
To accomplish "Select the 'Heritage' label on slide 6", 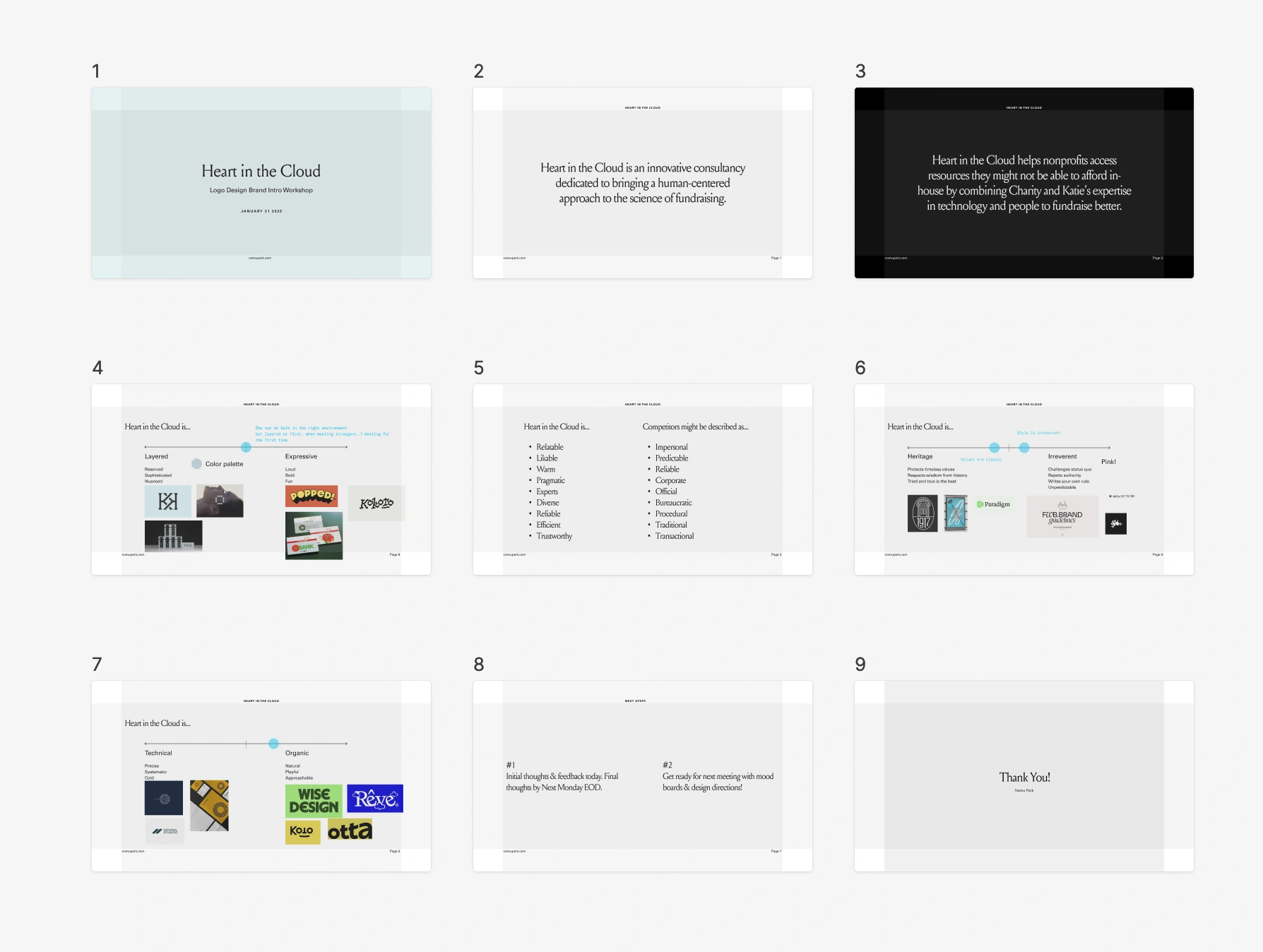I will click(x=920, y=456).
